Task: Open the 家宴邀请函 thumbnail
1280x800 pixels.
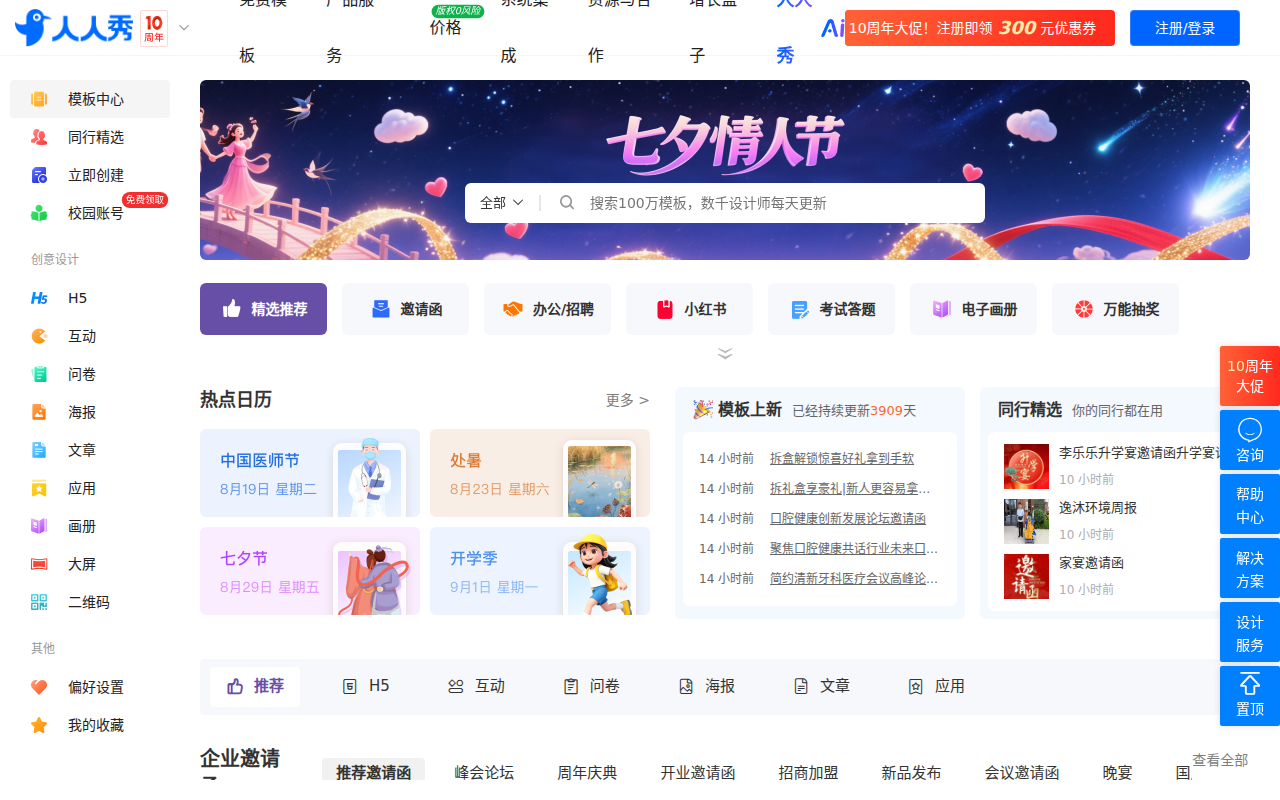Action: pos(1026,576)
